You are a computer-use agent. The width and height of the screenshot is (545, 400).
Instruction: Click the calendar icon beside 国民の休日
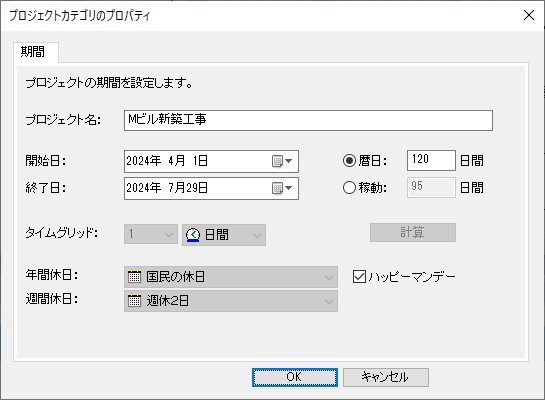[x=134, y=277]
